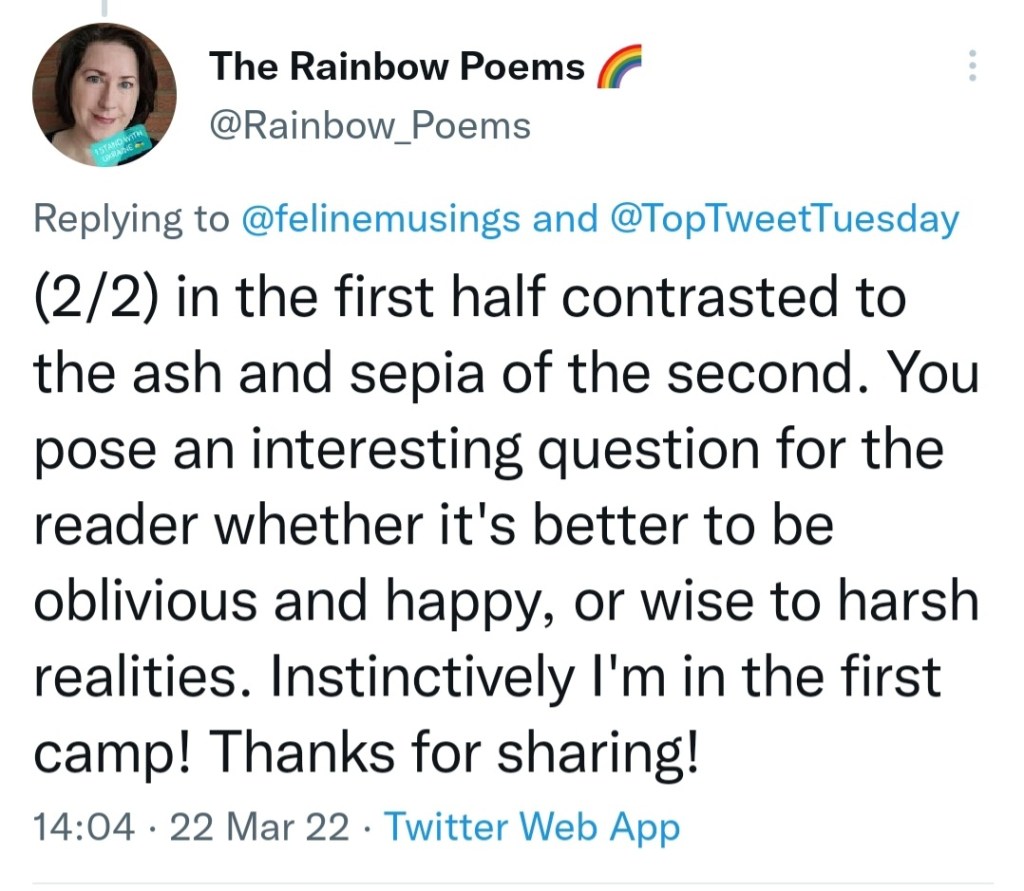This screenshot has width=1024, height=891.
Task: Open the @Rainbow_Poems handle
Action: pyautogui.click(x=370, y=126)
